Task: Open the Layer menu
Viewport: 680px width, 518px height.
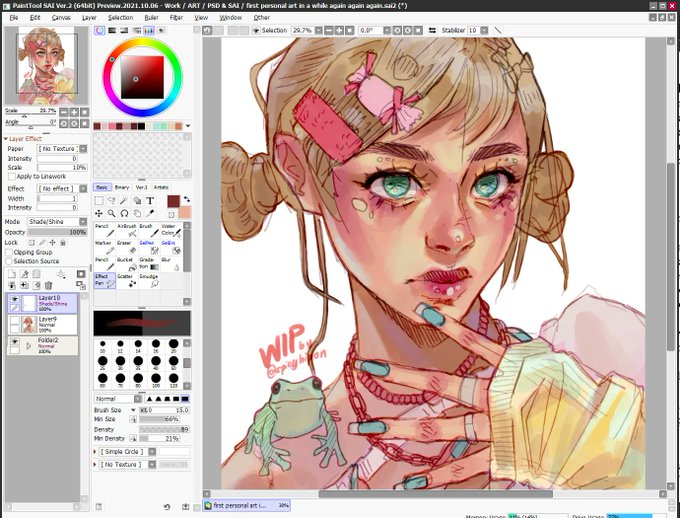Action: point(89,17)
